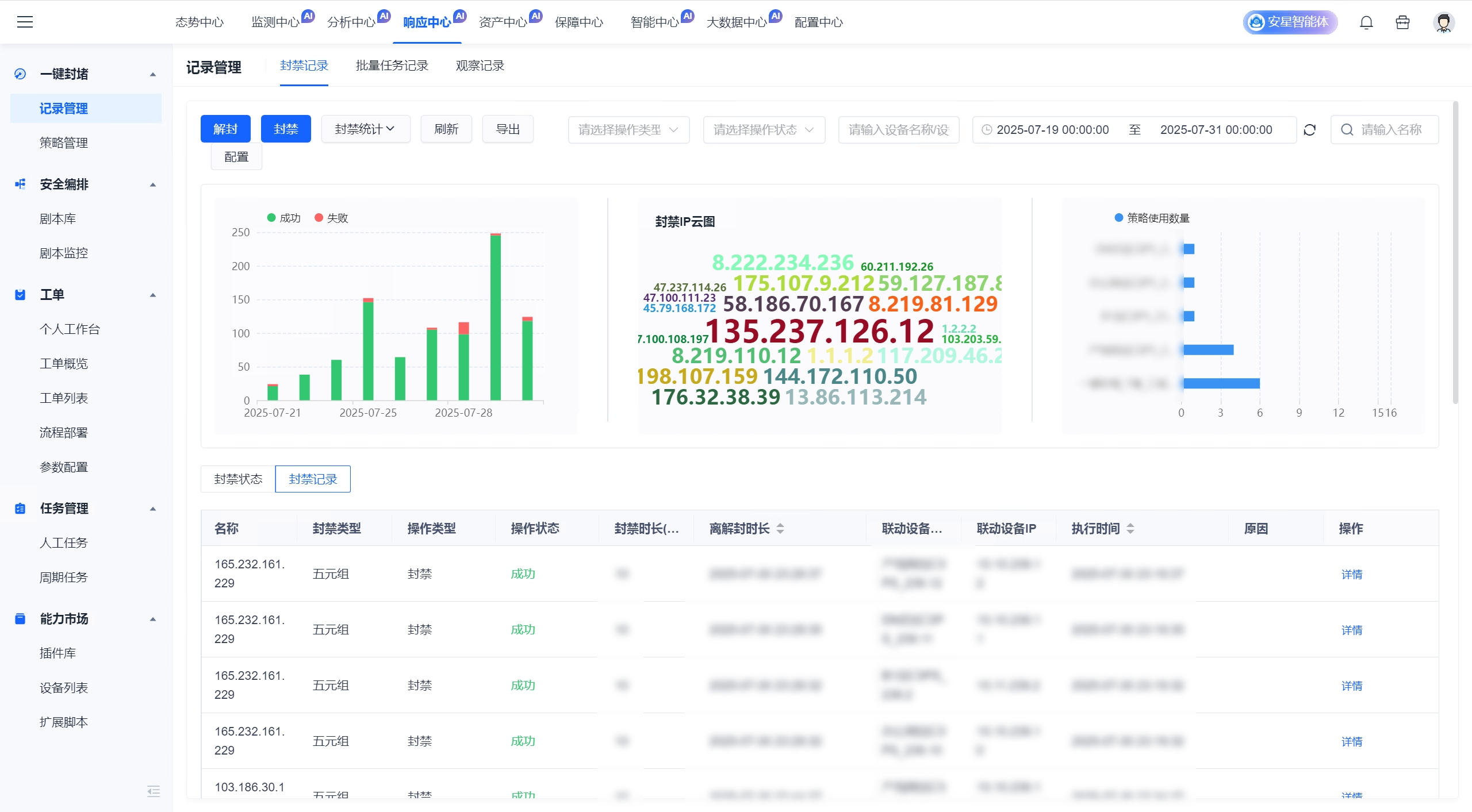Open the 请选择操作类型 dropdown
1472x812 pixels.
pyautogui.click(x=628, y=130)
